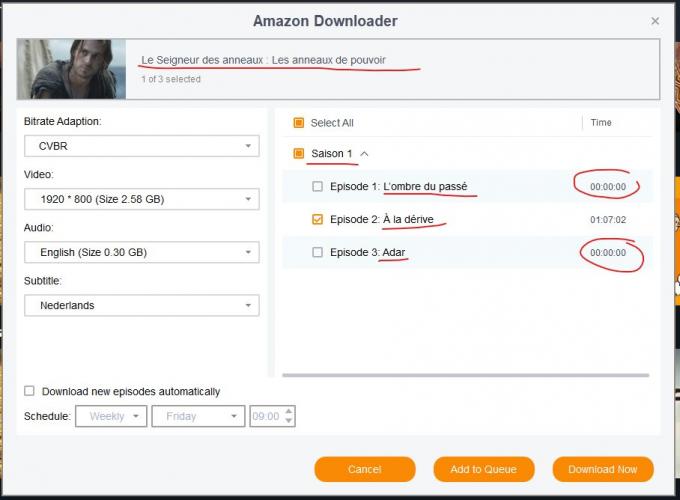Image resolution: width=680 pixels, height=500 pixels.
Task: Click the Episode 3 time 00:00:00
Action: coord(608,253)
